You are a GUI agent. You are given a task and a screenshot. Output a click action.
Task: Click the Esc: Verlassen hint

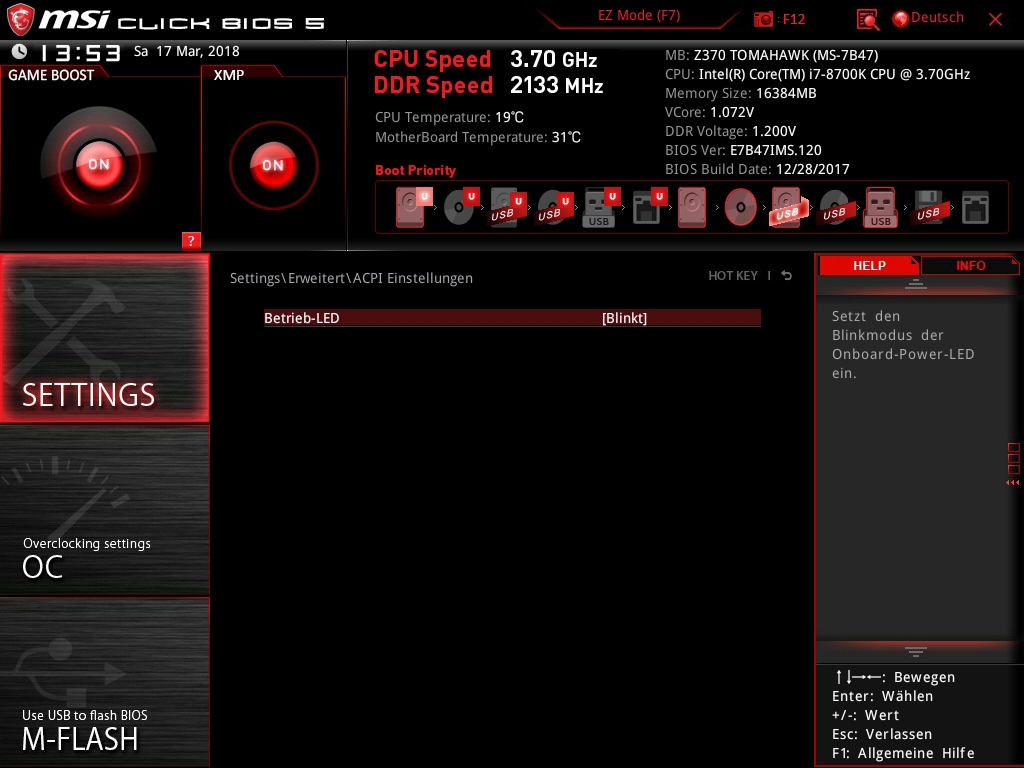coord(882,734)
